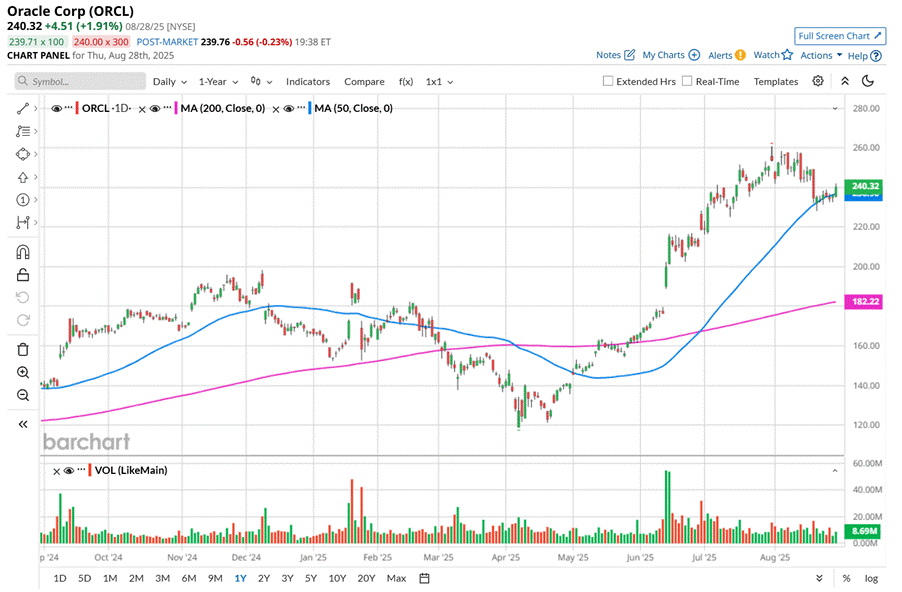This screenshot has height=592, width=902.
Task: Click the redo arrow icon
Action: (23, 320)
